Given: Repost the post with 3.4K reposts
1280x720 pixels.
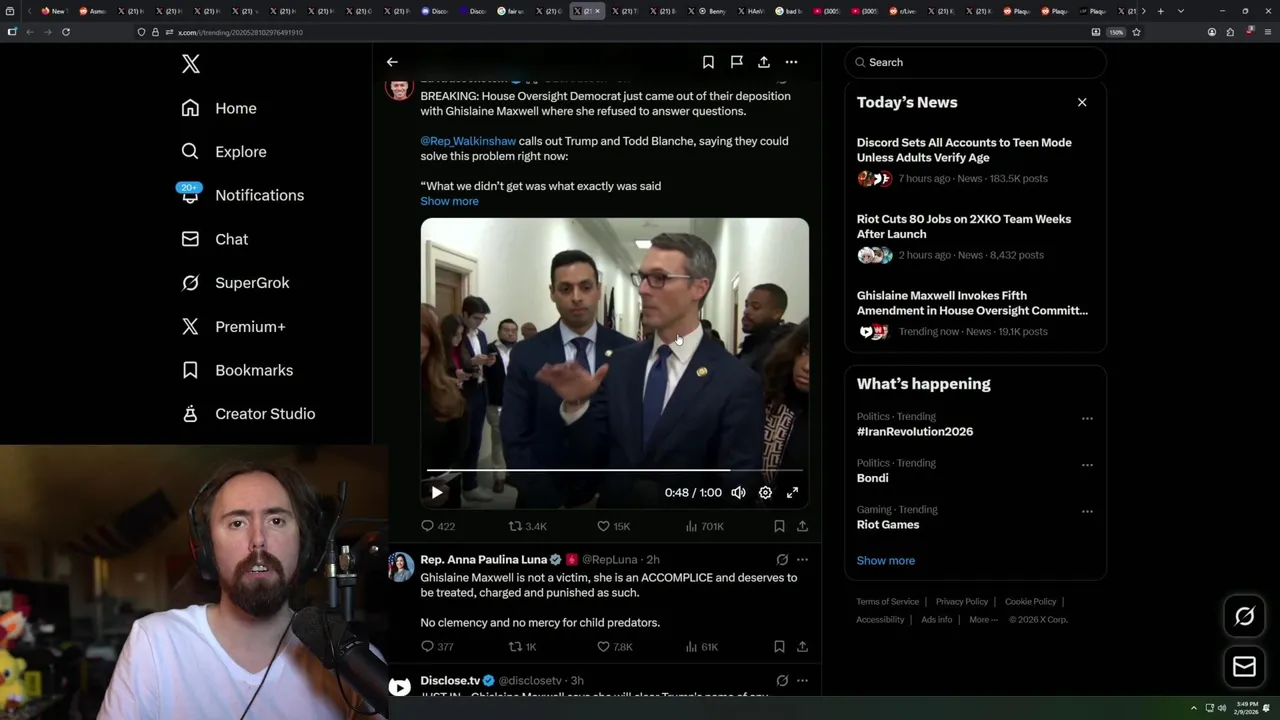Looking at the screenshot, I should (527, 526).
